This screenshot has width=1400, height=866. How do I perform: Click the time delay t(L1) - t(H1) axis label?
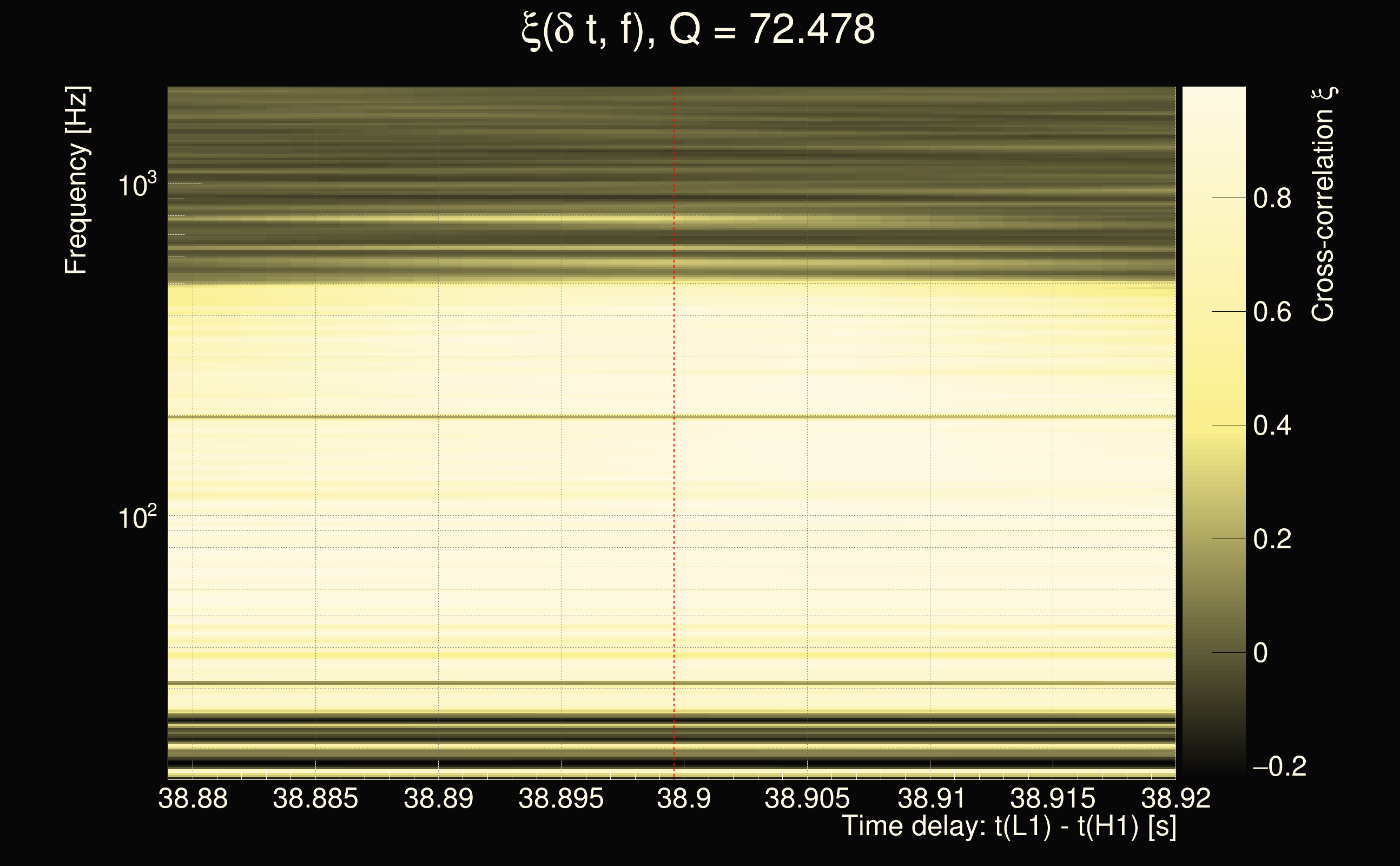(x=1008, y=826)
